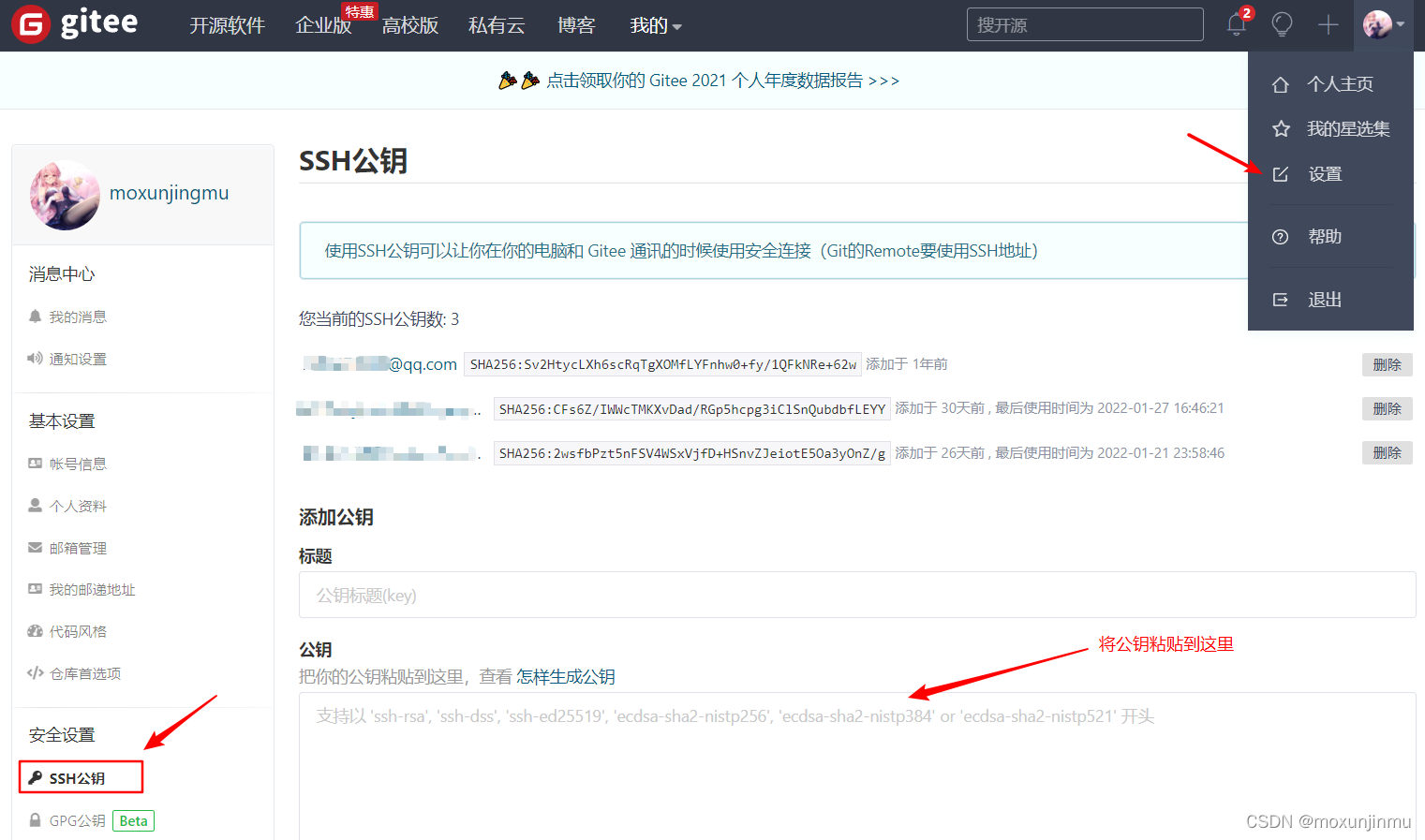Delete the @qq.com SSH key

(1387, 365)
